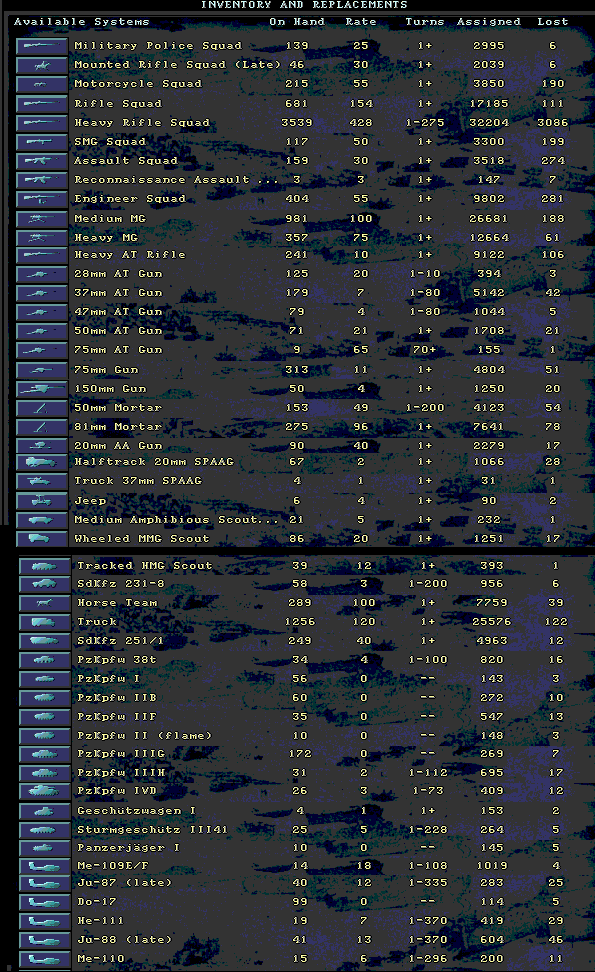The image size is (595, 972).
Task: Click the He-111 bomber icon
Action: (44, 921)
